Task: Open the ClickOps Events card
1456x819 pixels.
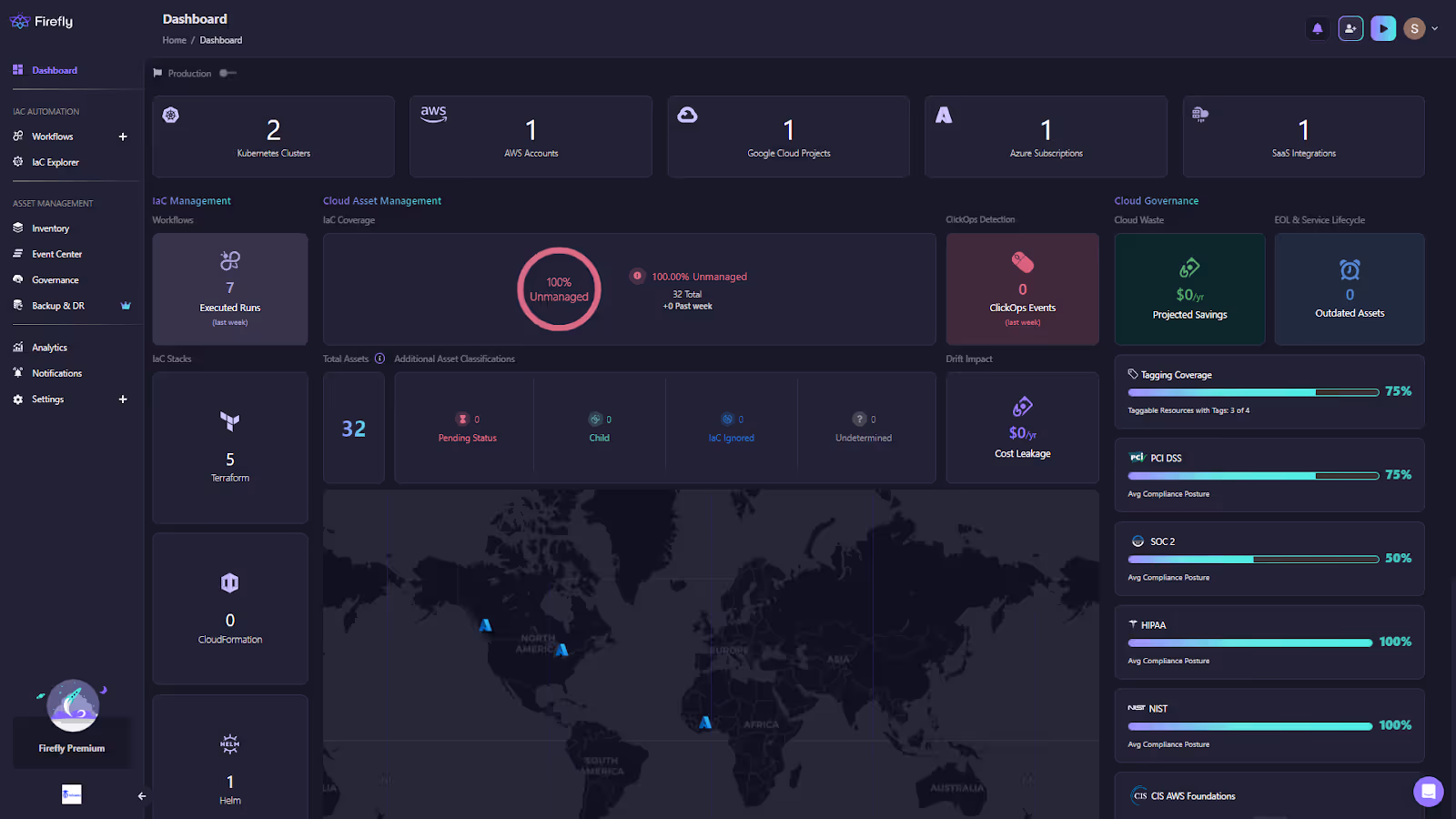Action: pyautogui.click(x=1023, y=289)
